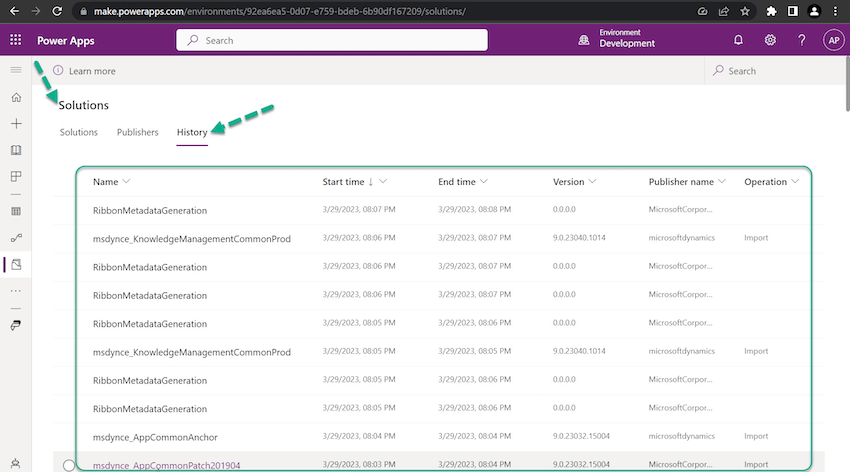Open the Start time column dropdown
This screenshot has width=850, height=472.
coord(383,182)
